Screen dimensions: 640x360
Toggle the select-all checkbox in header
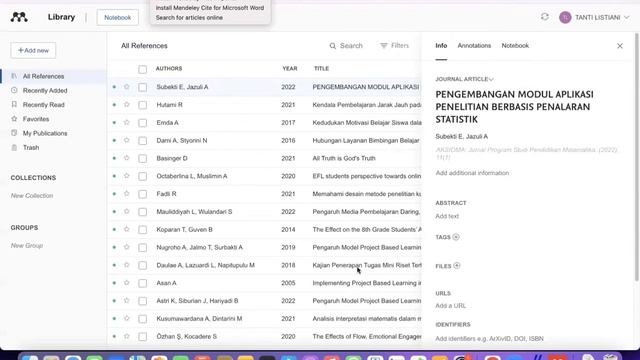point(142,69)
